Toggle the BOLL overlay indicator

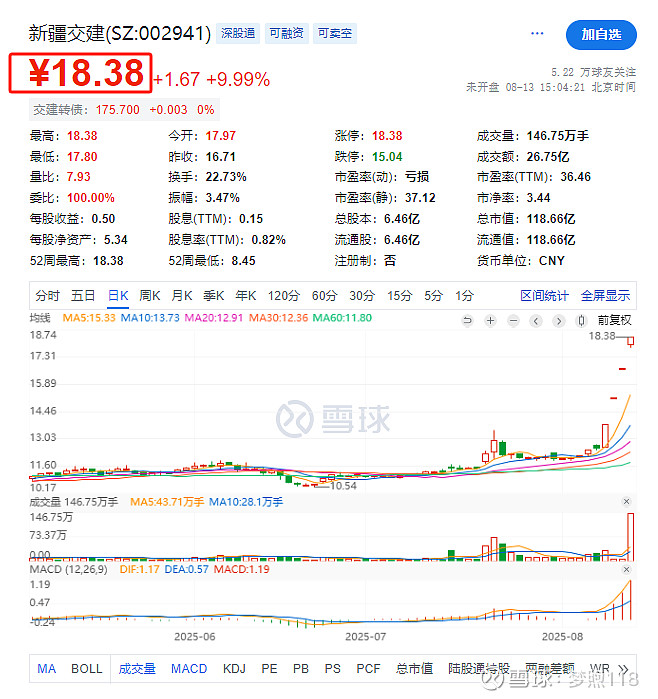(x=87, y=669)
